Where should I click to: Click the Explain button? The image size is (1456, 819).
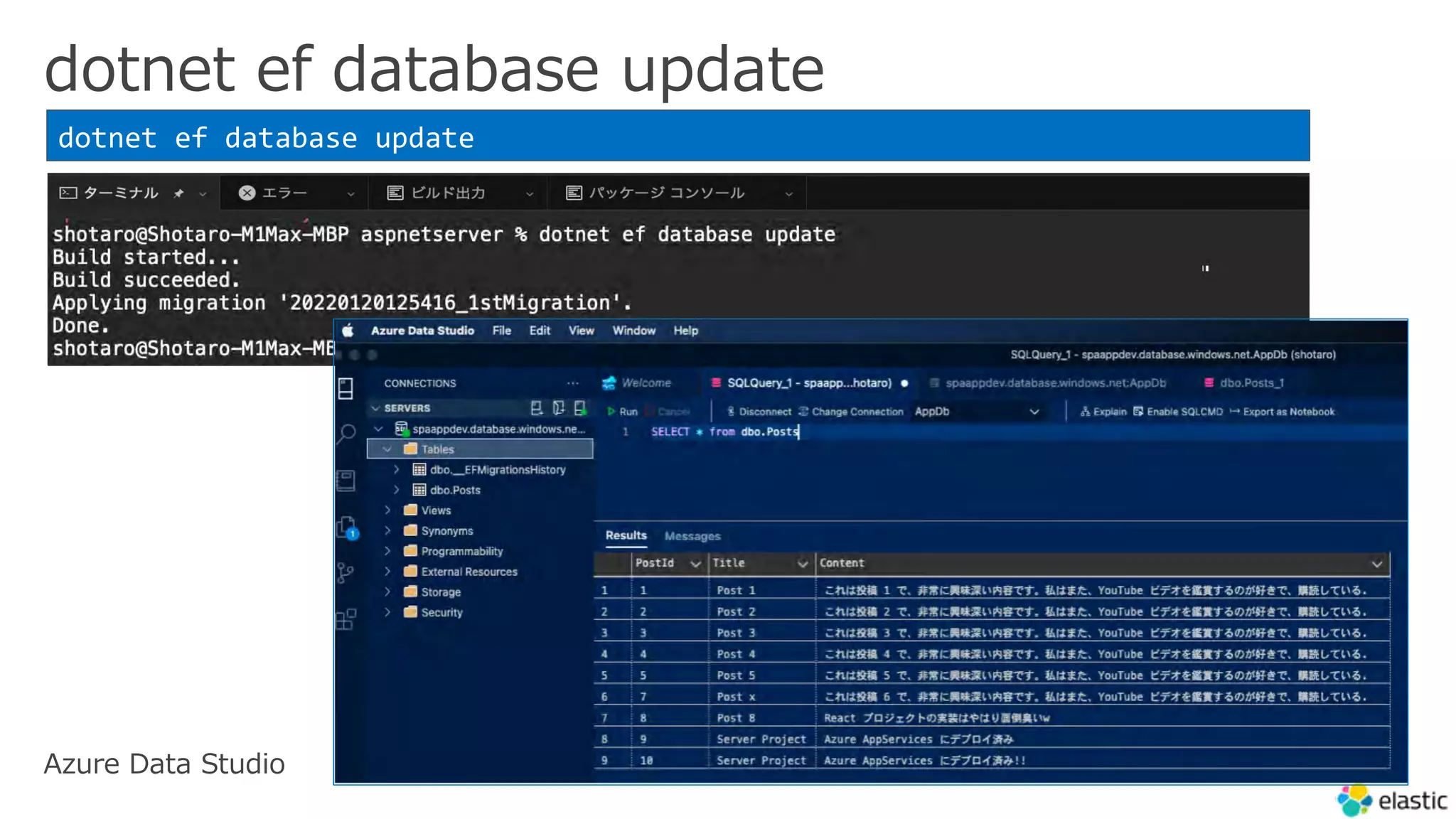pos(1103,412)
